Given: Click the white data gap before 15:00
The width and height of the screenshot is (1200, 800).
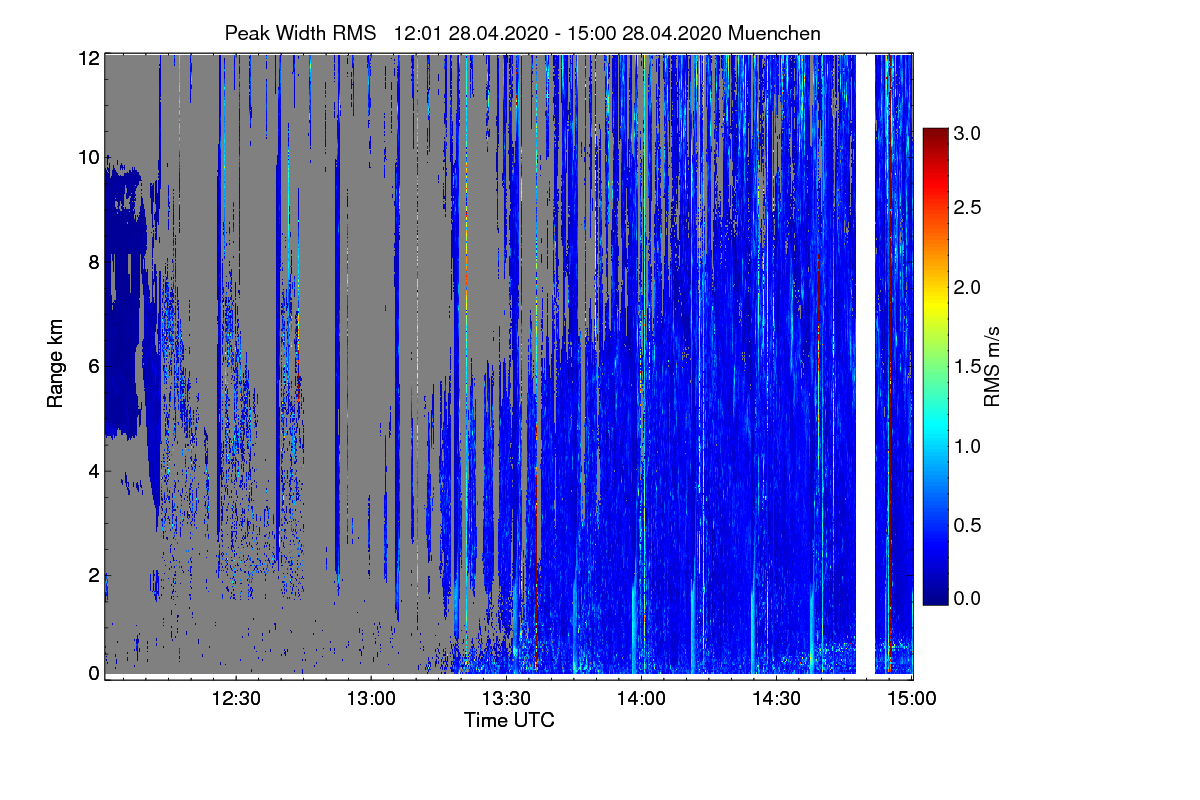Looking at the screenshot, I should [865, 363].
